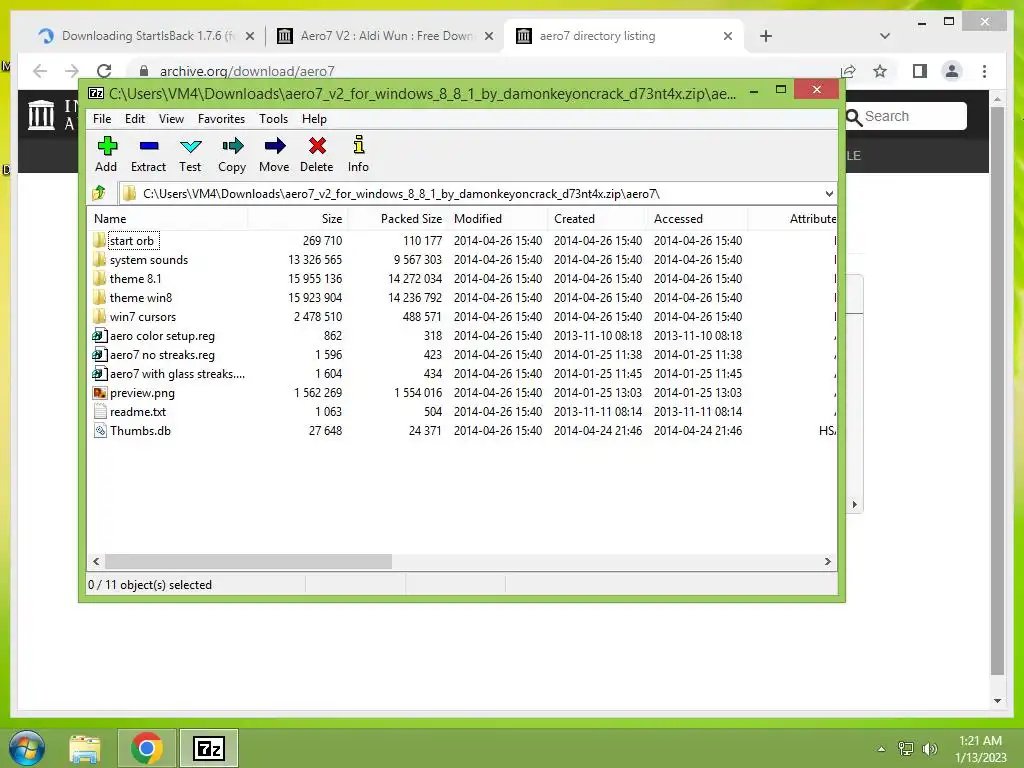Open Info for the archive
Viewport: 1024px width, 768px height.
click(358, 154)
